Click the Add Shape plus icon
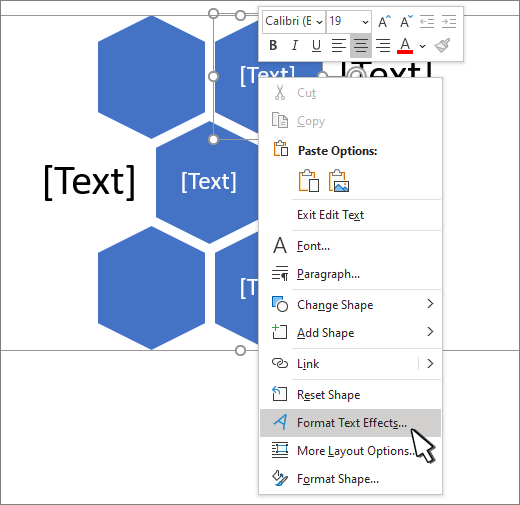This screenshot has width=520, height=505. coord(279,332)
